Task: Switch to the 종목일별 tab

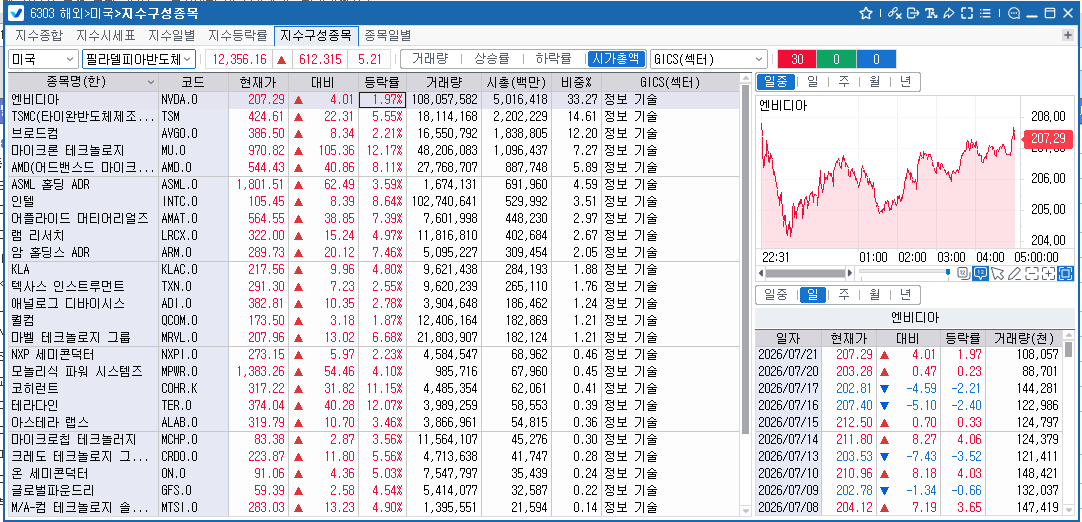Action: tap(387, 35)
